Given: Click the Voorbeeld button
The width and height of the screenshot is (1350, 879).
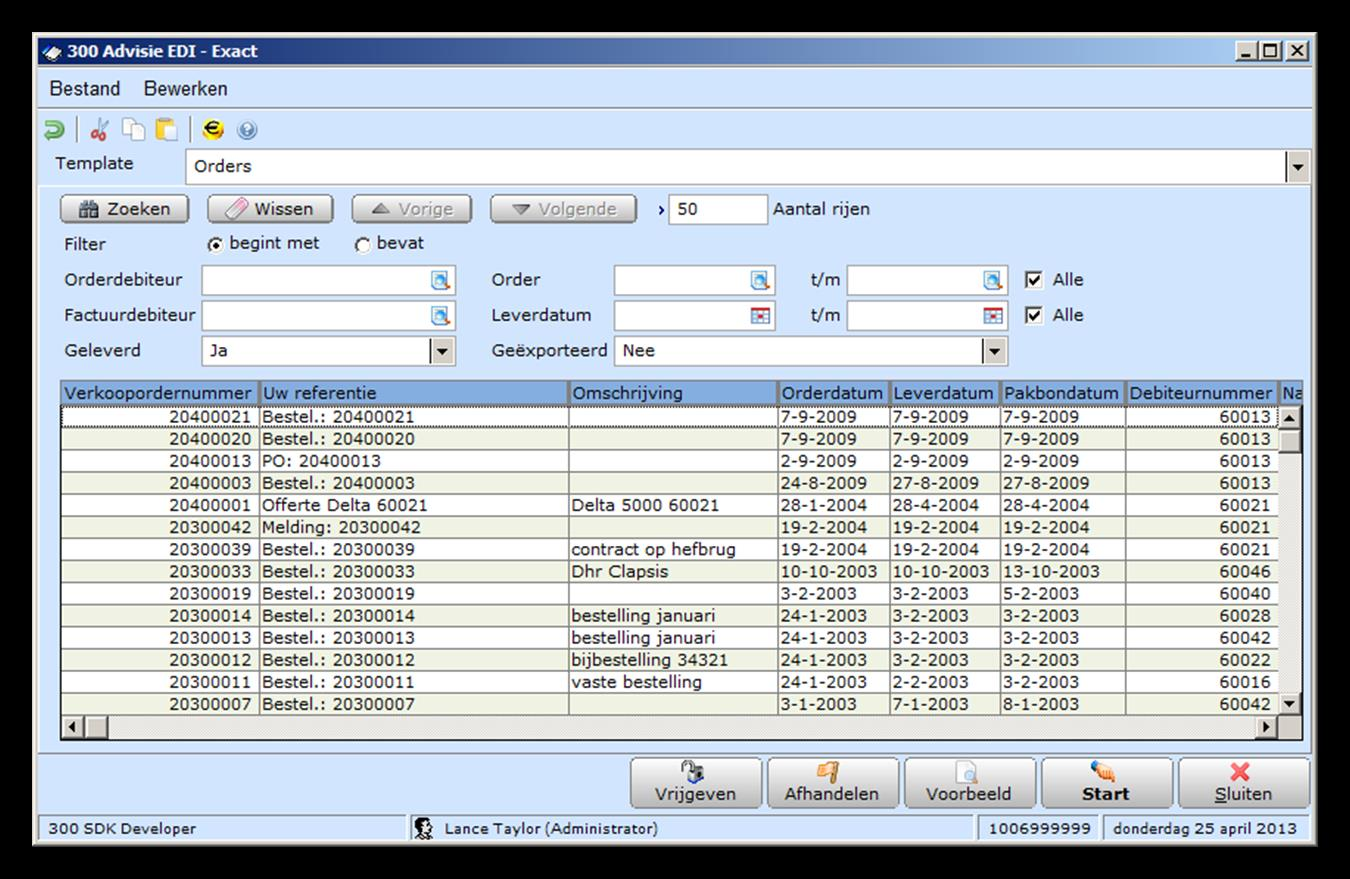Looking at the screenshot, I should [968, 783].
